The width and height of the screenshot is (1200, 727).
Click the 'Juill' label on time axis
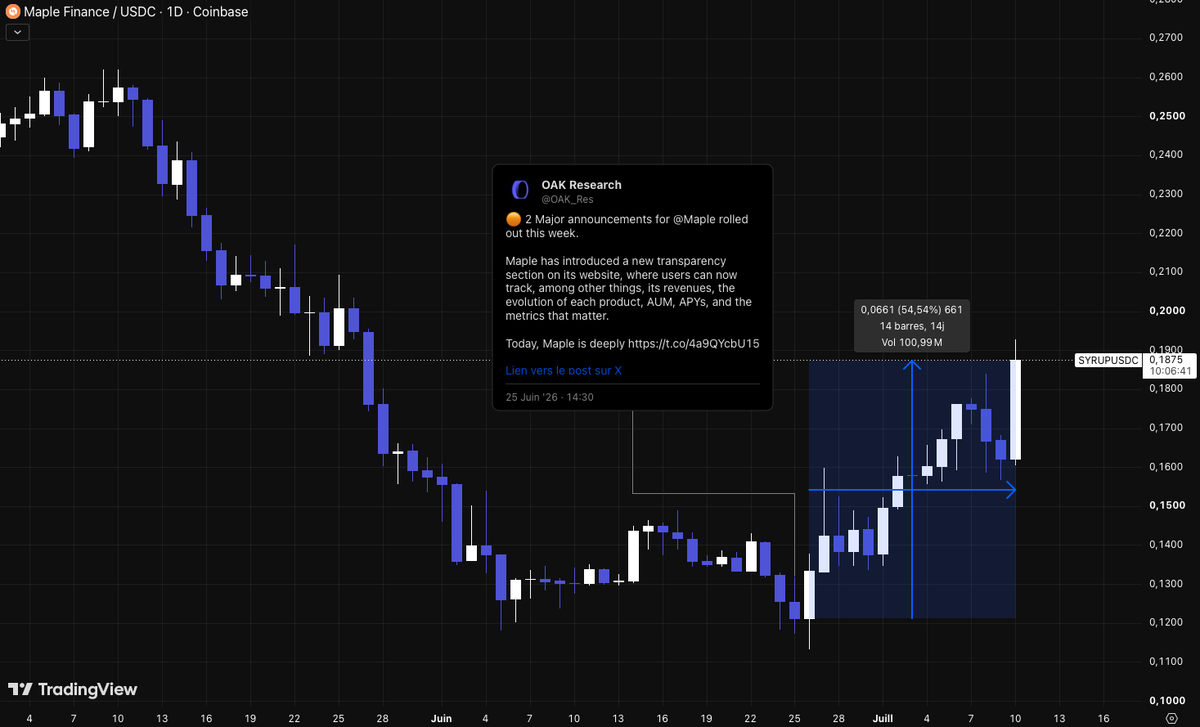(882, 718)
